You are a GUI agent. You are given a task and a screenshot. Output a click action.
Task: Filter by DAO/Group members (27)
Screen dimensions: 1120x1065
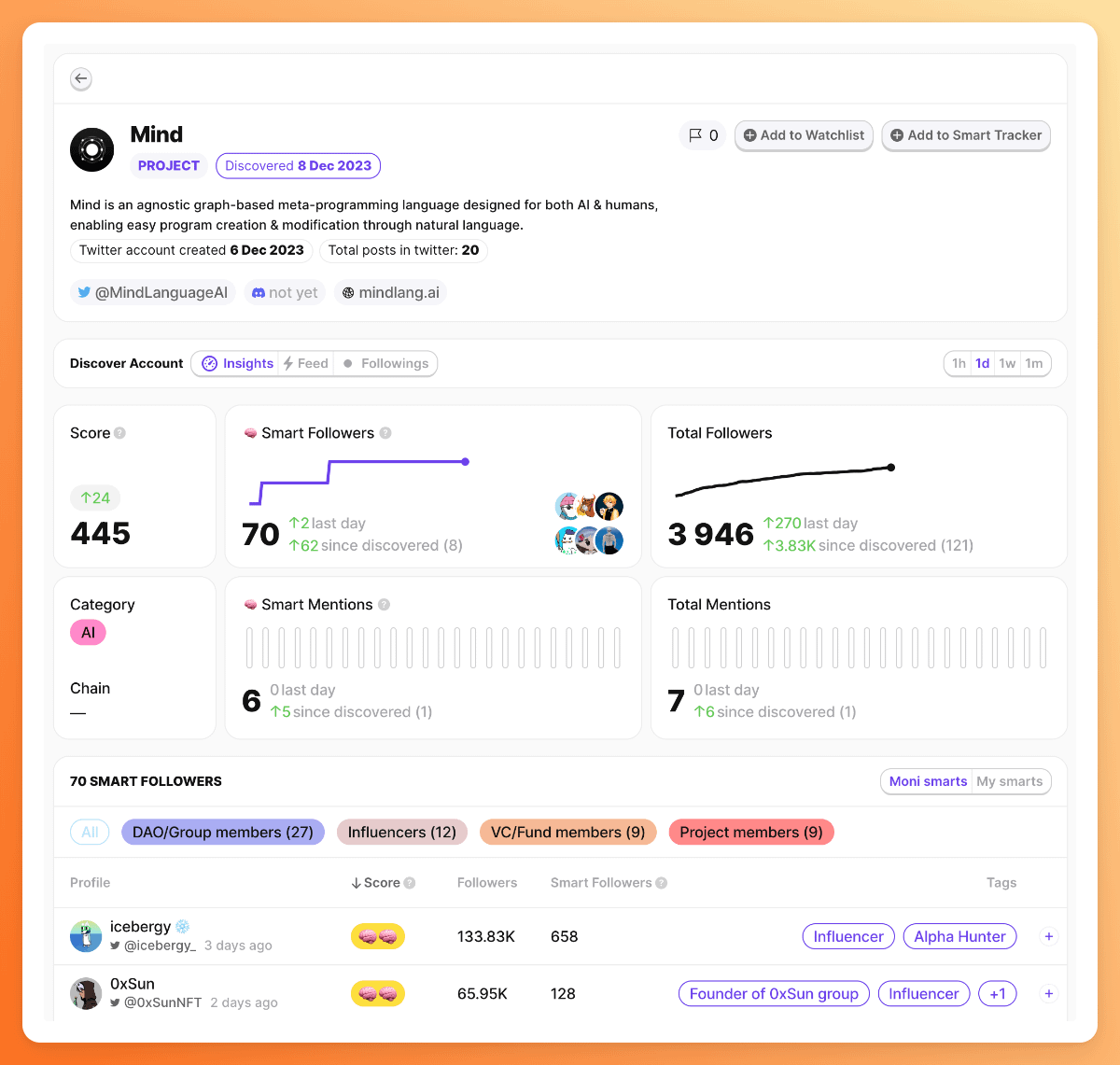pyautogui.click(x=223, y=832)
